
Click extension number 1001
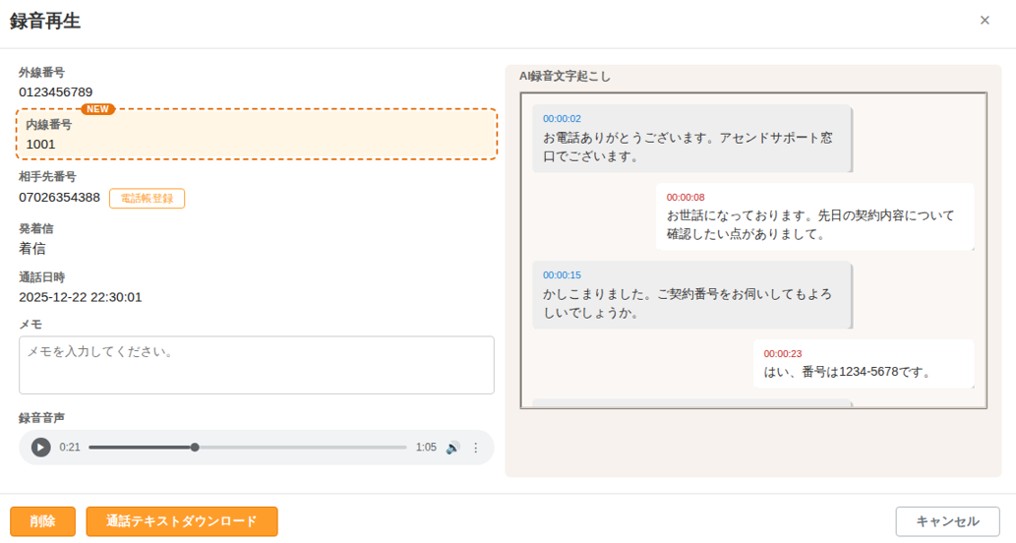tap(40, 144)
